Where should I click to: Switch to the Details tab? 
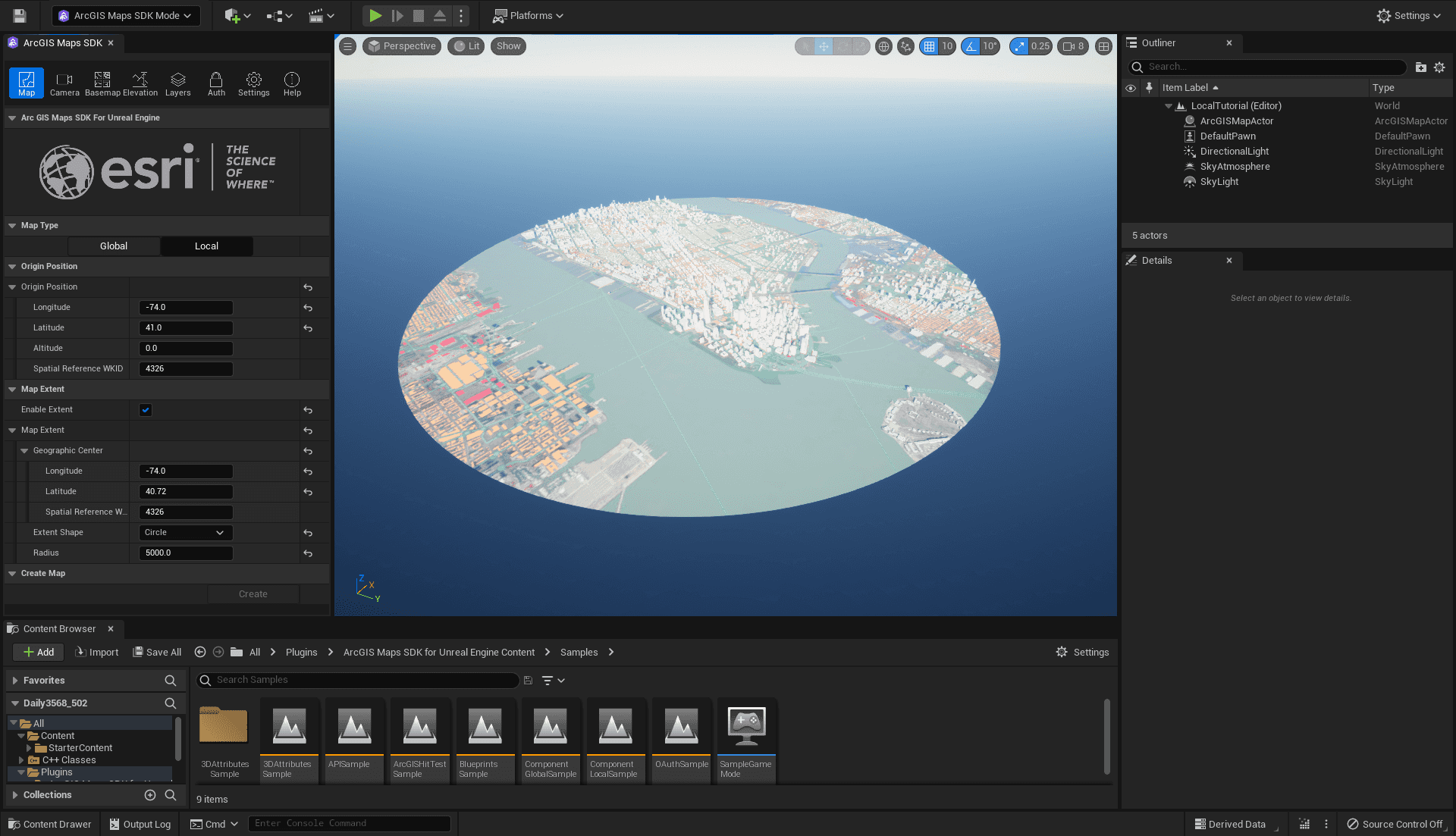coord(1156,260)
